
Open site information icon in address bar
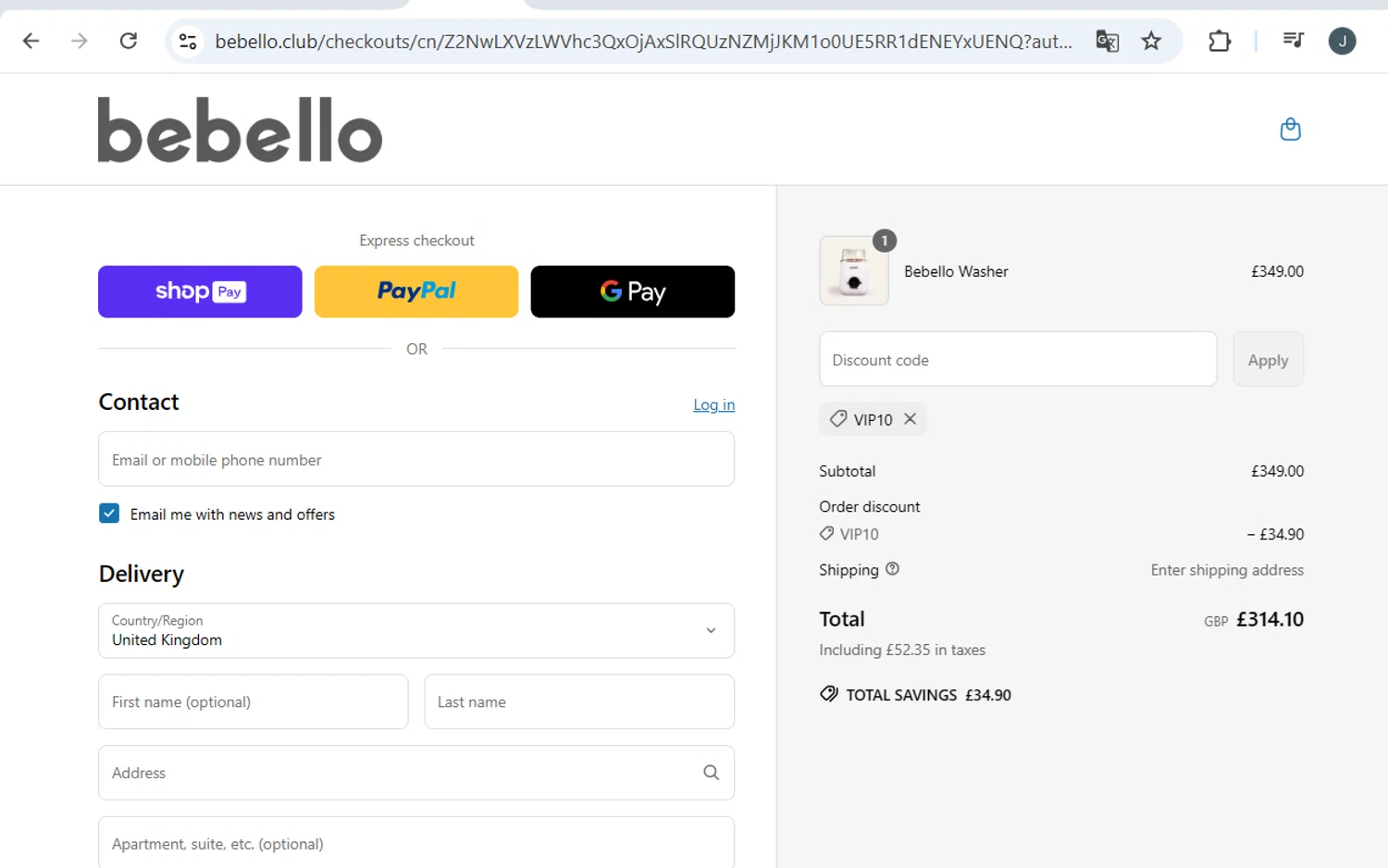(x=188, y=41)
